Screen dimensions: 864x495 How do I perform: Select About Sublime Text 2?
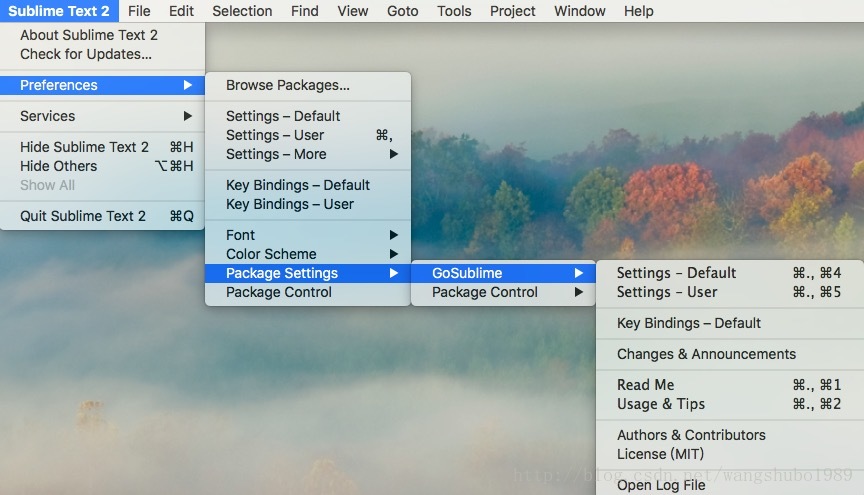102,35
